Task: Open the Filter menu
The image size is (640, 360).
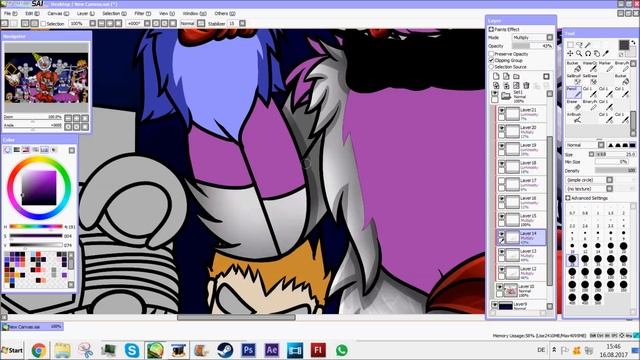Action: click(x=143, y=13)
